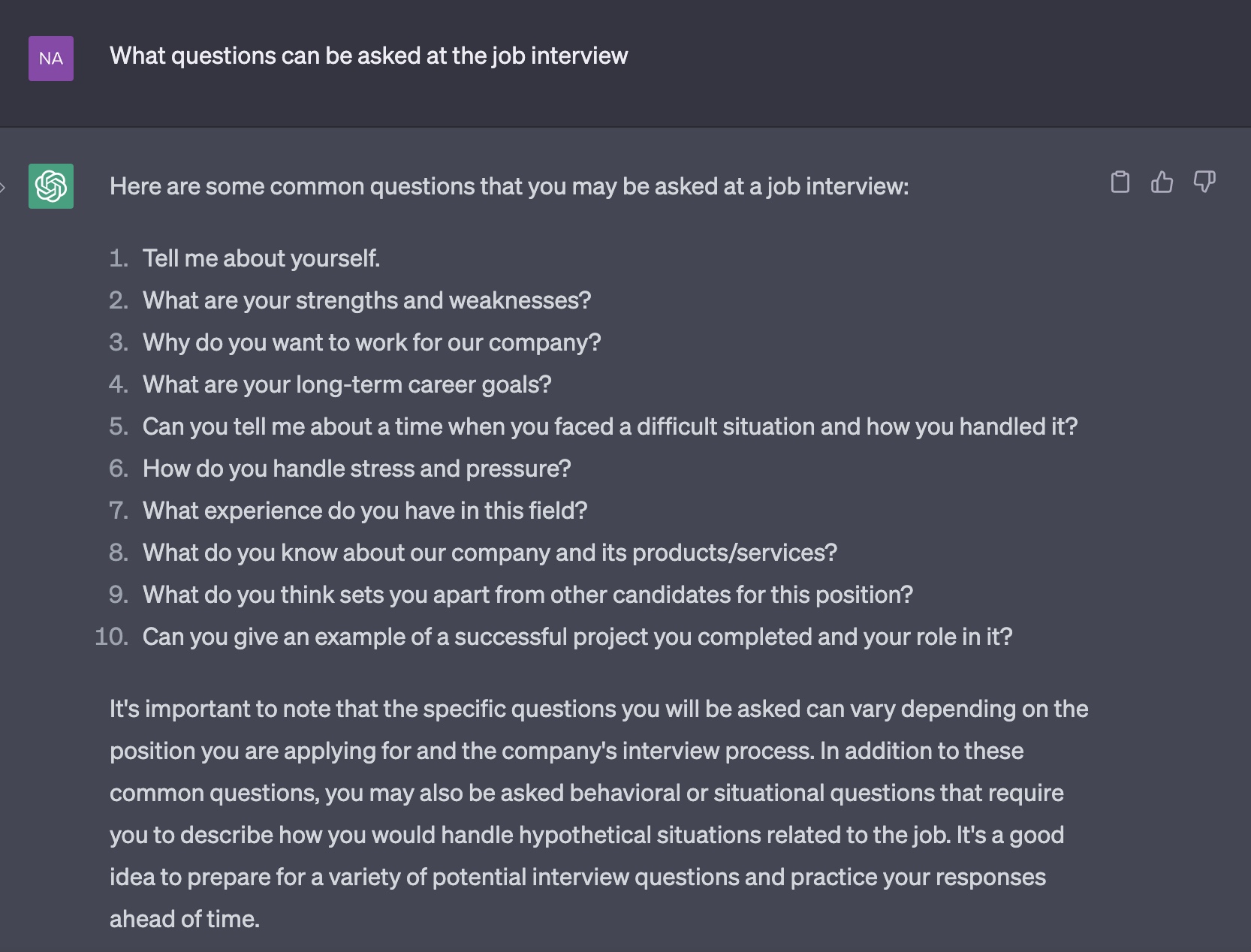Click the green ChatGPT logo avatar
The height and width of the screenshot is (952, 1251).
point(51,186)
